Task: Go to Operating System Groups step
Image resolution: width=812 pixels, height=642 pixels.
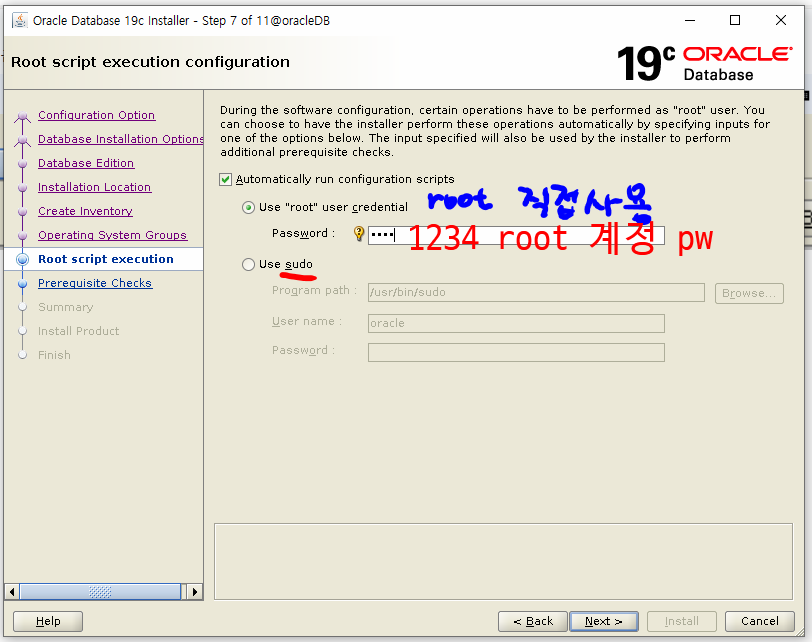Action: coord(112,235)
